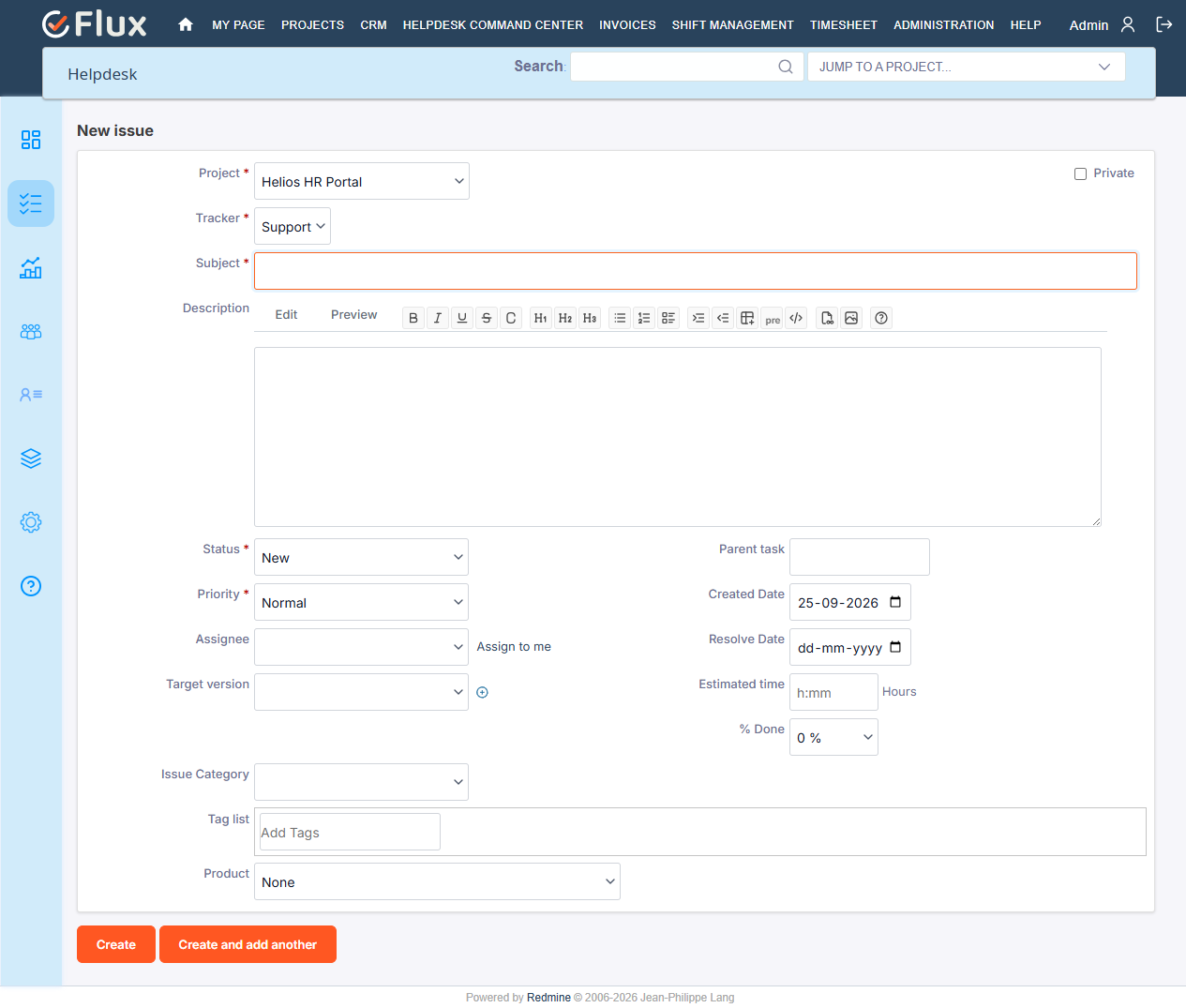Apply underline formatting to description text
This screenshot has height=1008, width=1186.
(x=462, y=318)
